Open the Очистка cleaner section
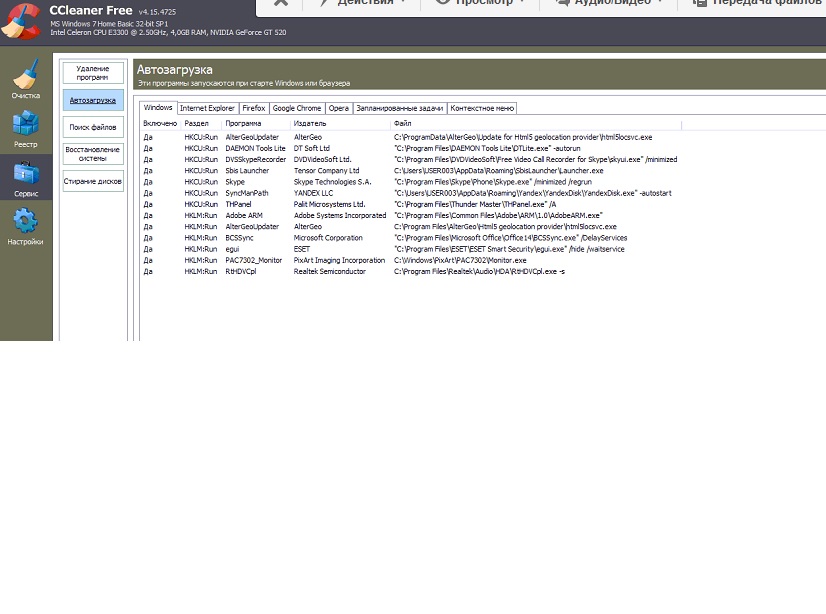 pyautogui.click(x=26, y=79)
